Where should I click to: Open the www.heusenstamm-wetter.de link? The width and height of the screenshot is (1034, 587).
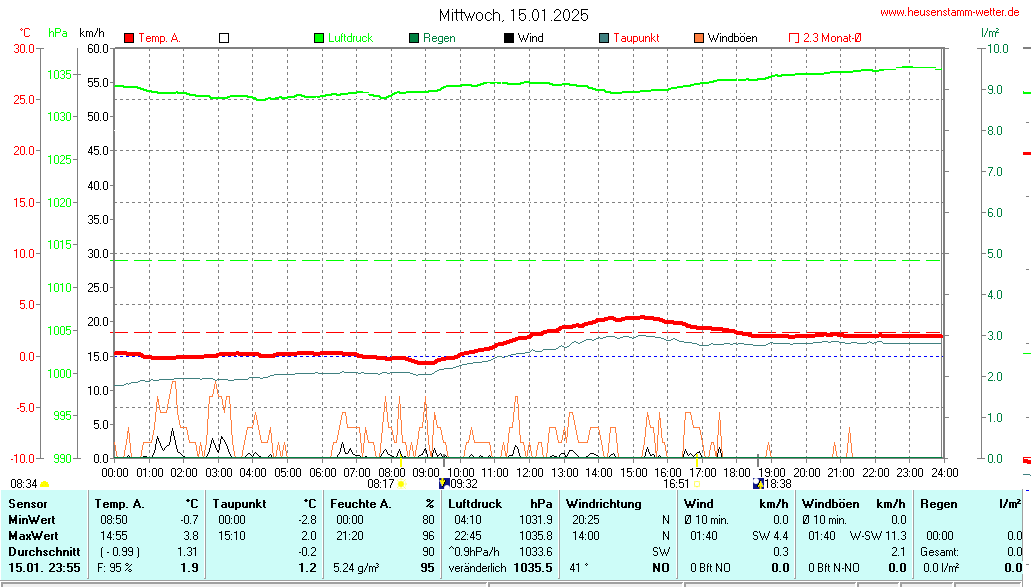[x=954, y=12]
